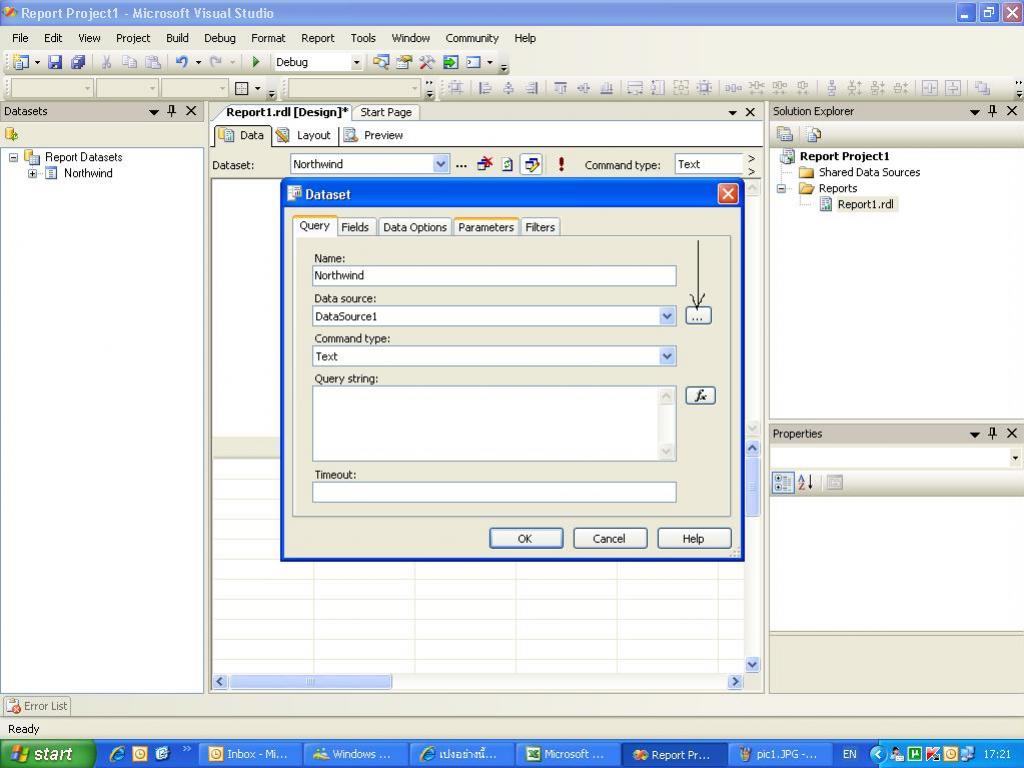This screenshot has height=768, width=1024.
Task: Click Cancel in the Dataset dialog
Action: [x=610, y=539]
